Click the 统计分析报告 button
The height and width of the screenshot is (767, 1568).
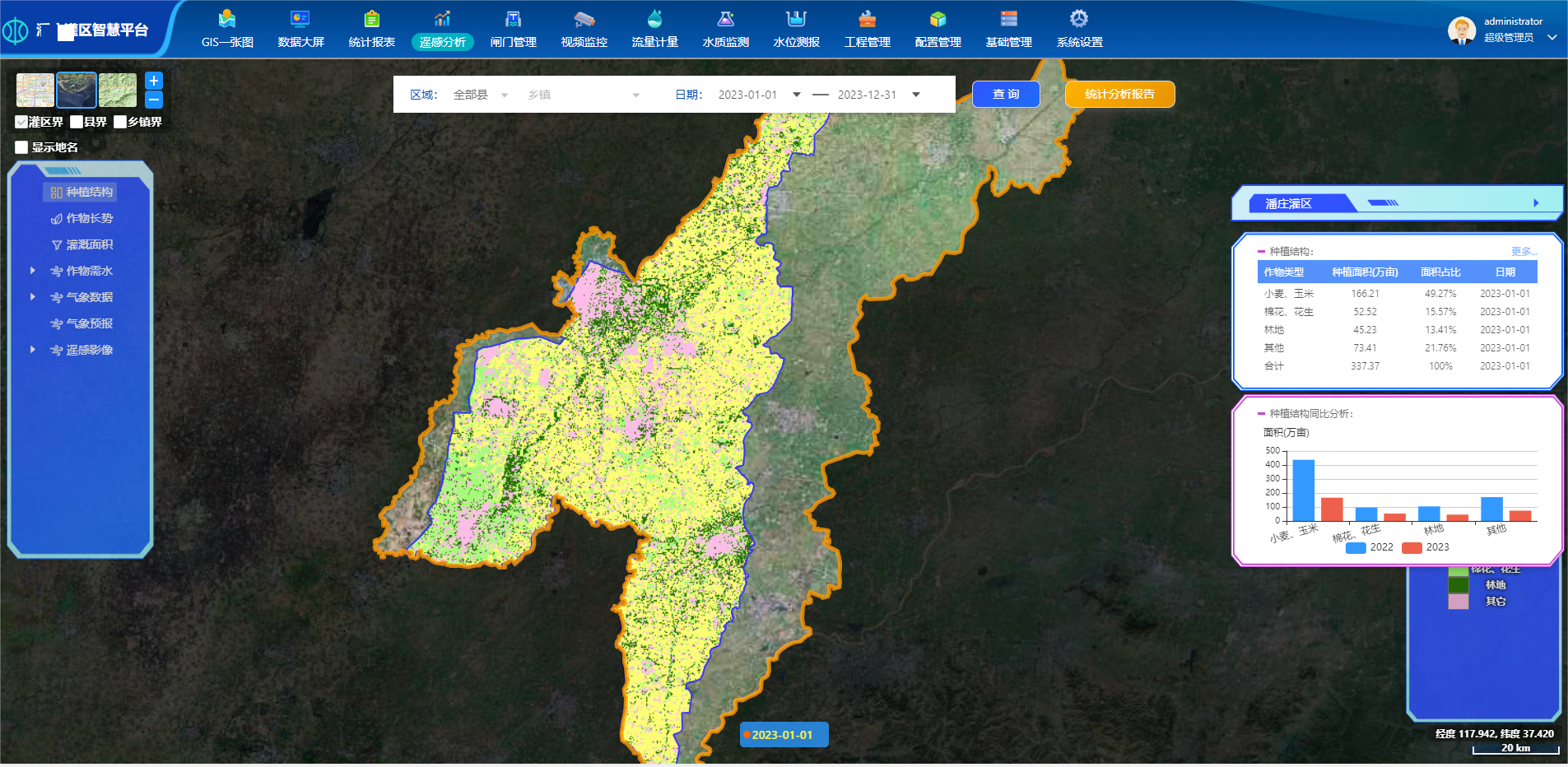(1119, 94)
